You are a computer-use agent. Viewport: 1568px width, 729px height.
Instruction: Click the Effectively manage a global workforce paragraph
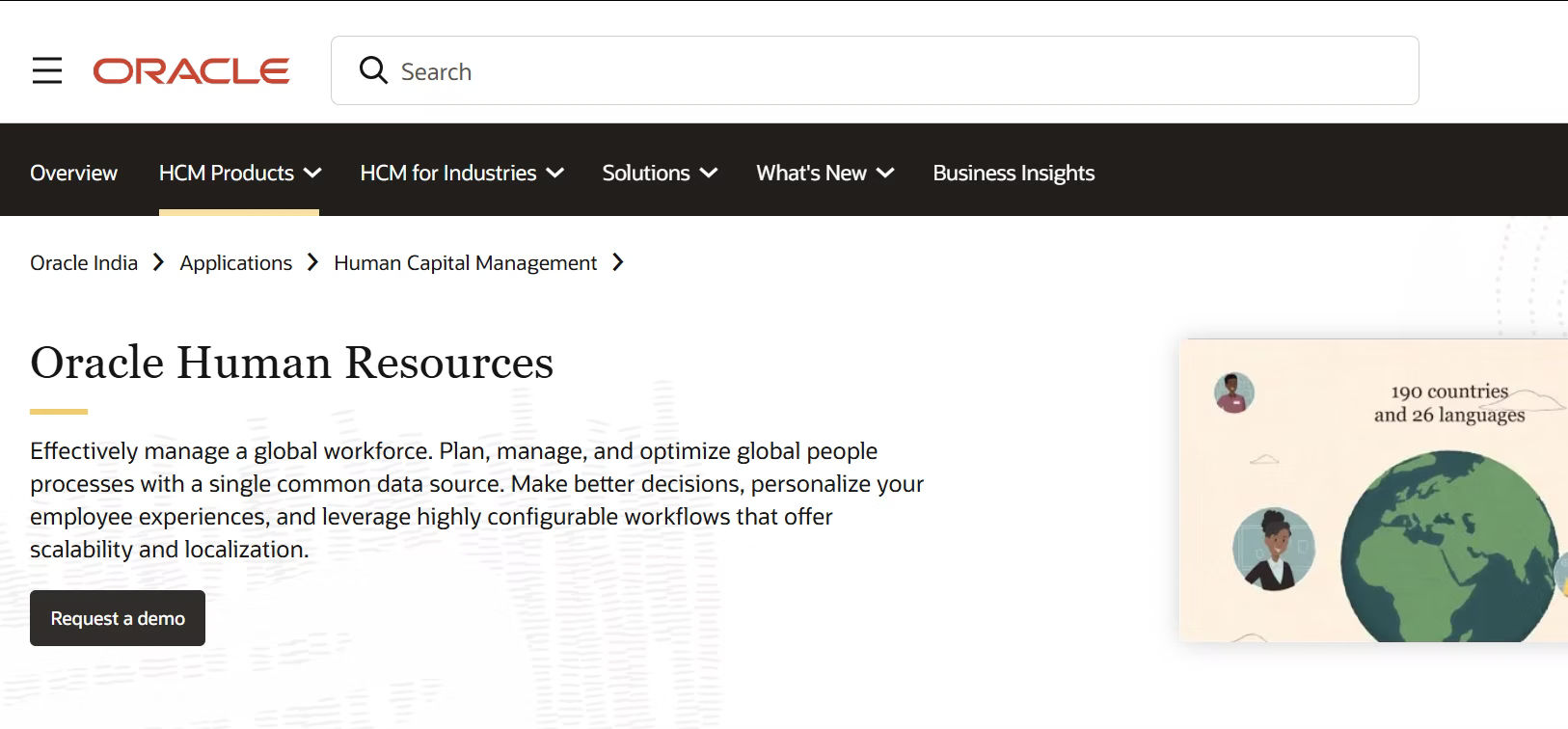coord(477,500)
